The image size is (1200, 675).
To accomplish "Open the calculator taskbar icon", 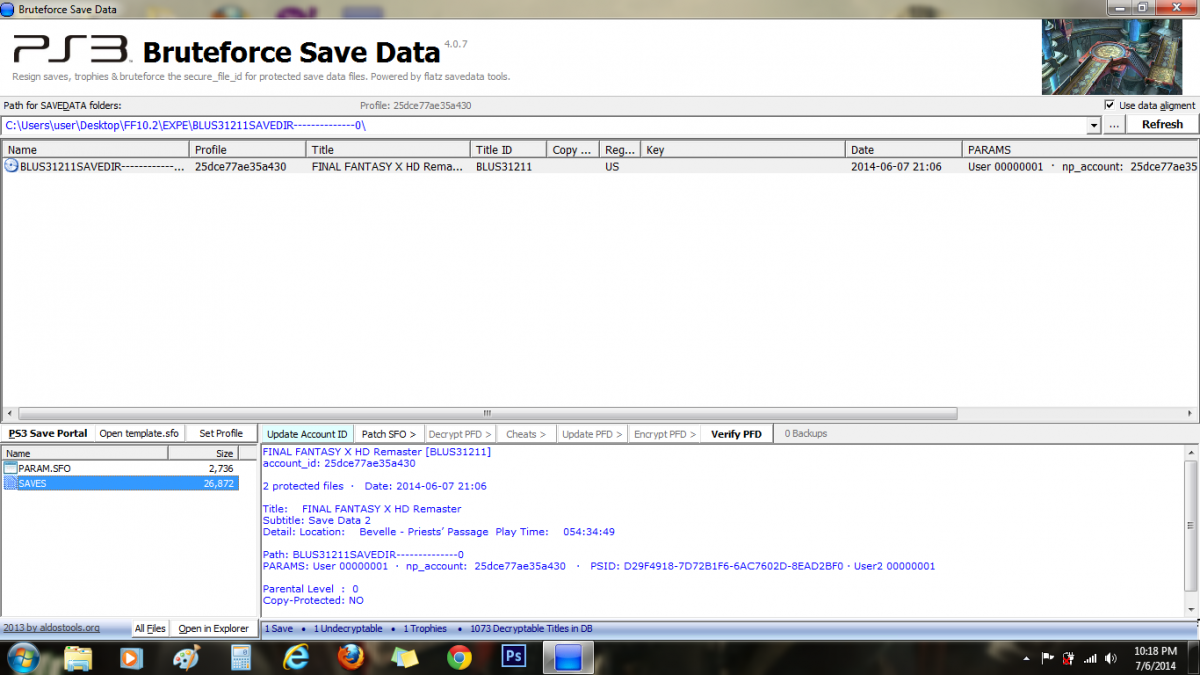I will [240, 657].
